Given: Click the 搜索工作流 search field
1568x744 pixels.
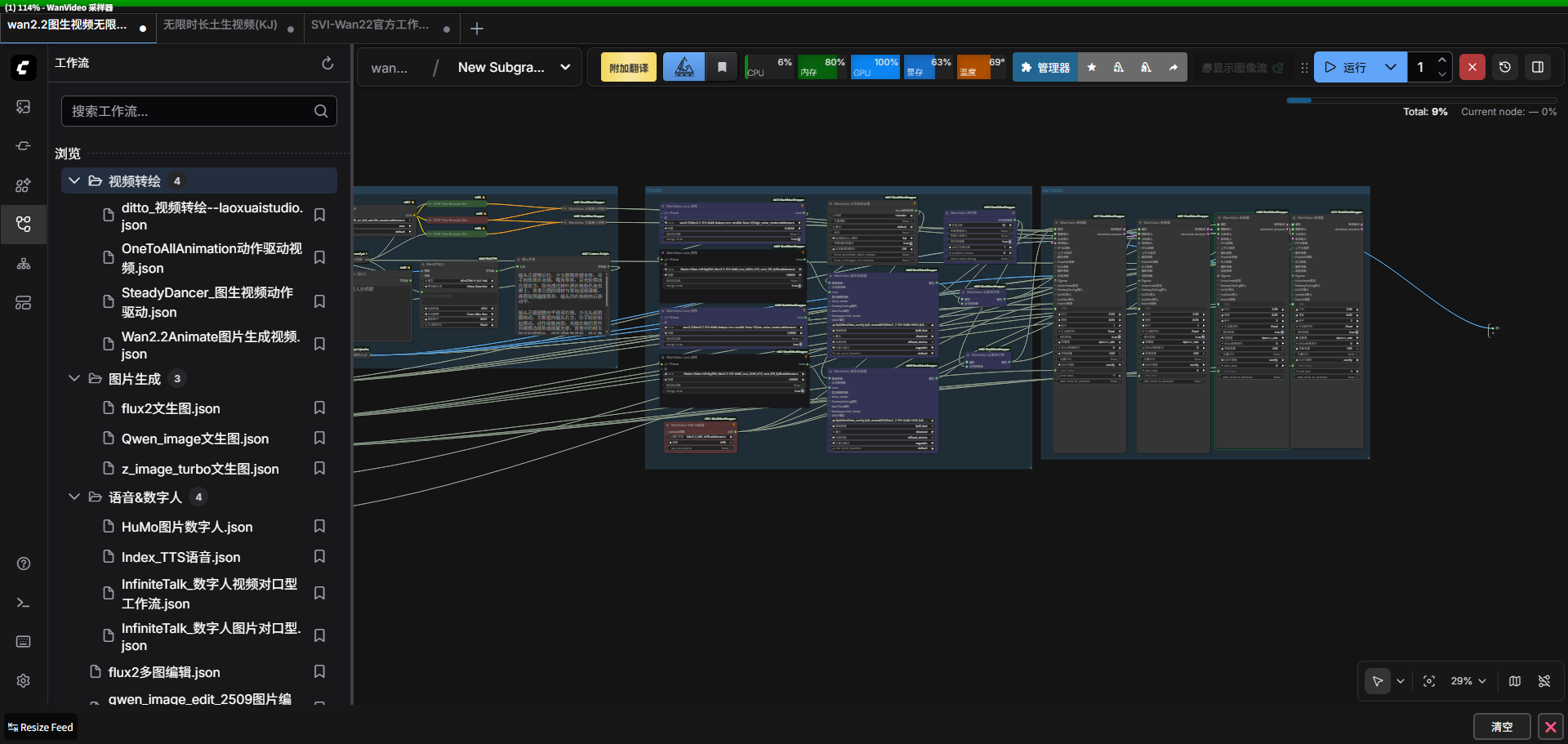Looking at the screenshot, I should (189, 111).
